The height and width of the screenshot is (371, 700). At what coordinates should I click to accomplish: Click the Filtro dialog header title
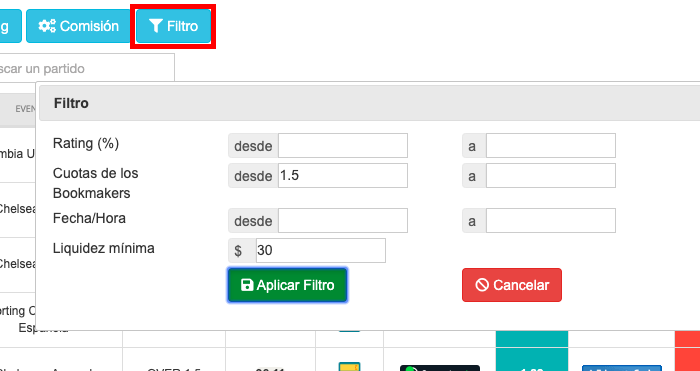pyautogui.click(x=71, y=103)
